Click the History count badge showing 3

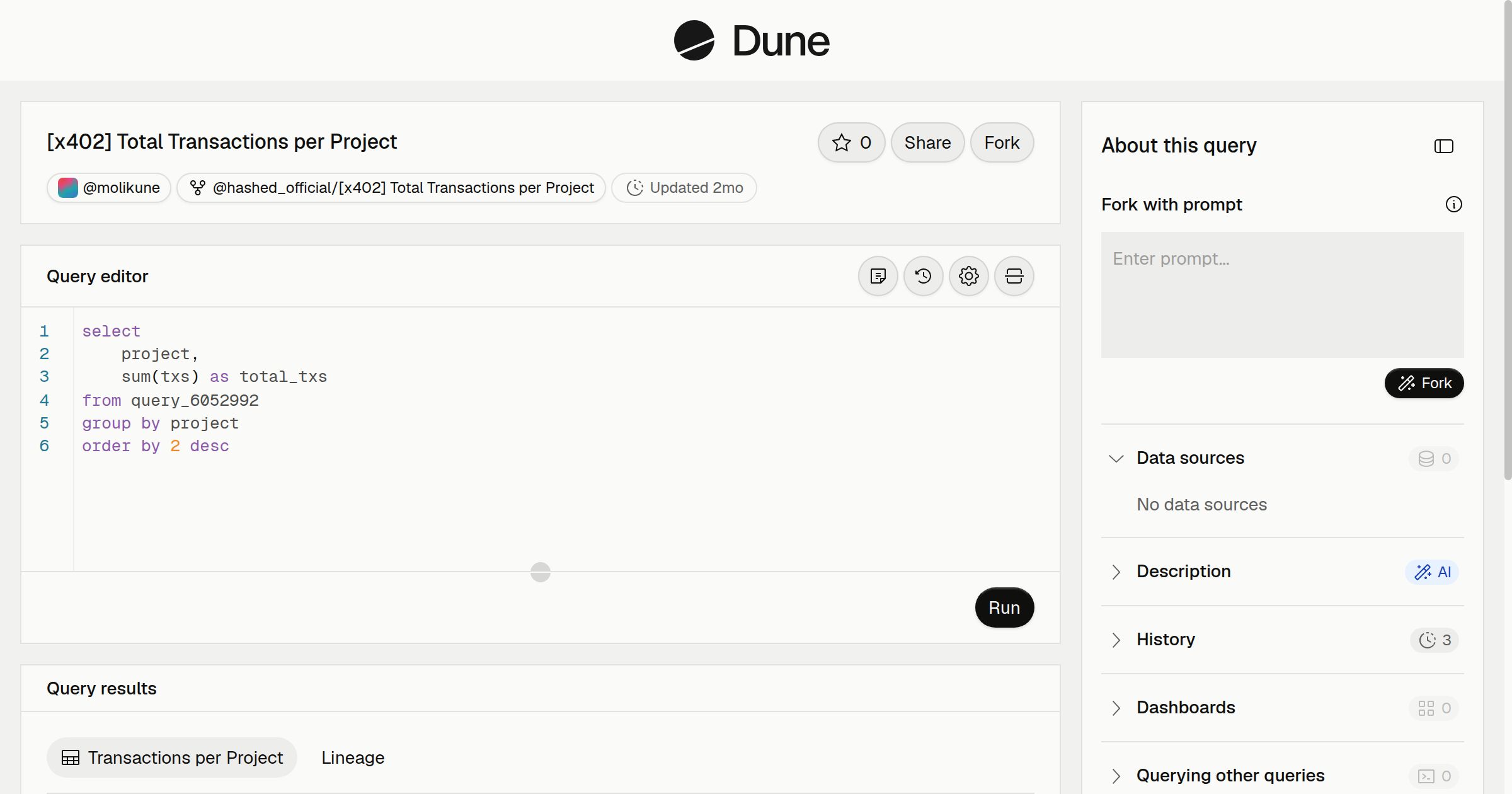pyautogui.click(x=1435, y=640)
